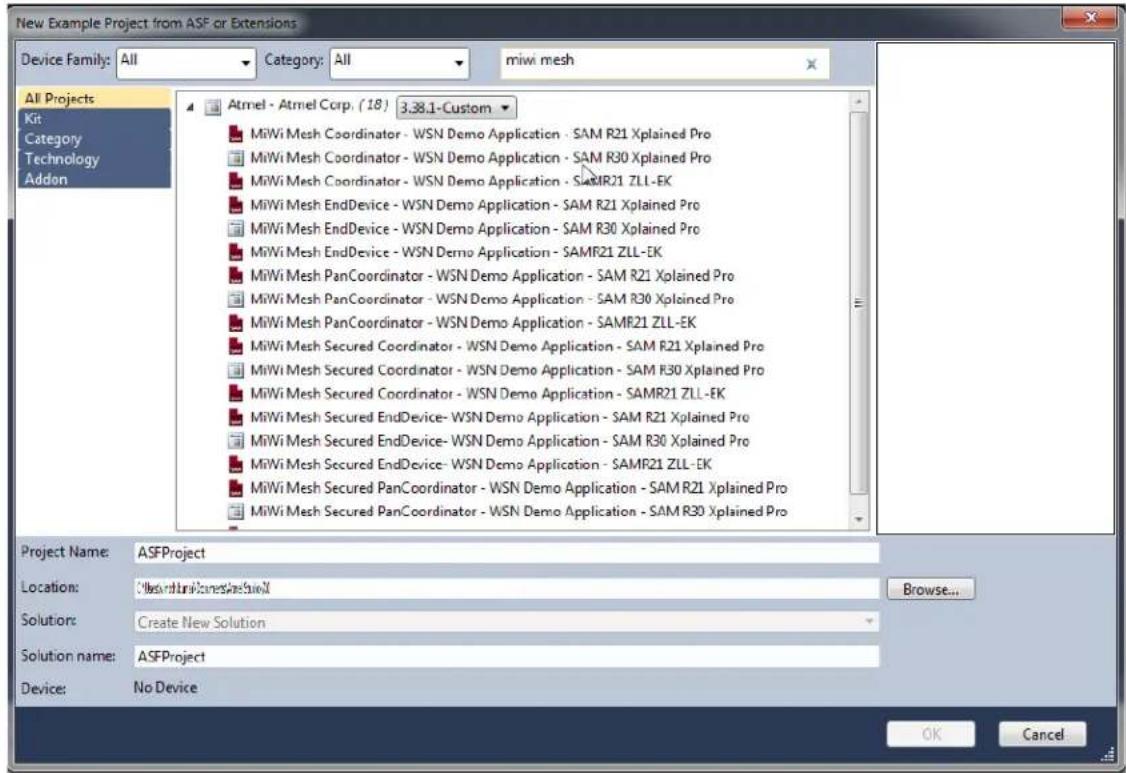The height and width of the screenshot is (773, 1126).
Task: Click icon beside Secured PanCoordinator SAM R30 Xplained Pro
Action: [x=236, y=512]
